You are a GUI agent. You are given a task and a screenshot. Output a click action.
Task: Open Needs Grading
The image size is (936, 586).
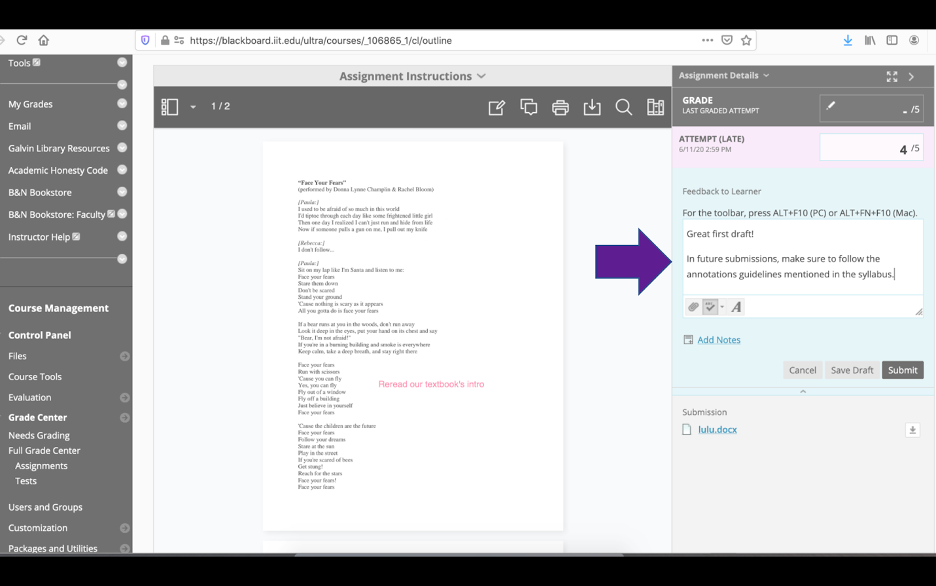coord(39,436)
